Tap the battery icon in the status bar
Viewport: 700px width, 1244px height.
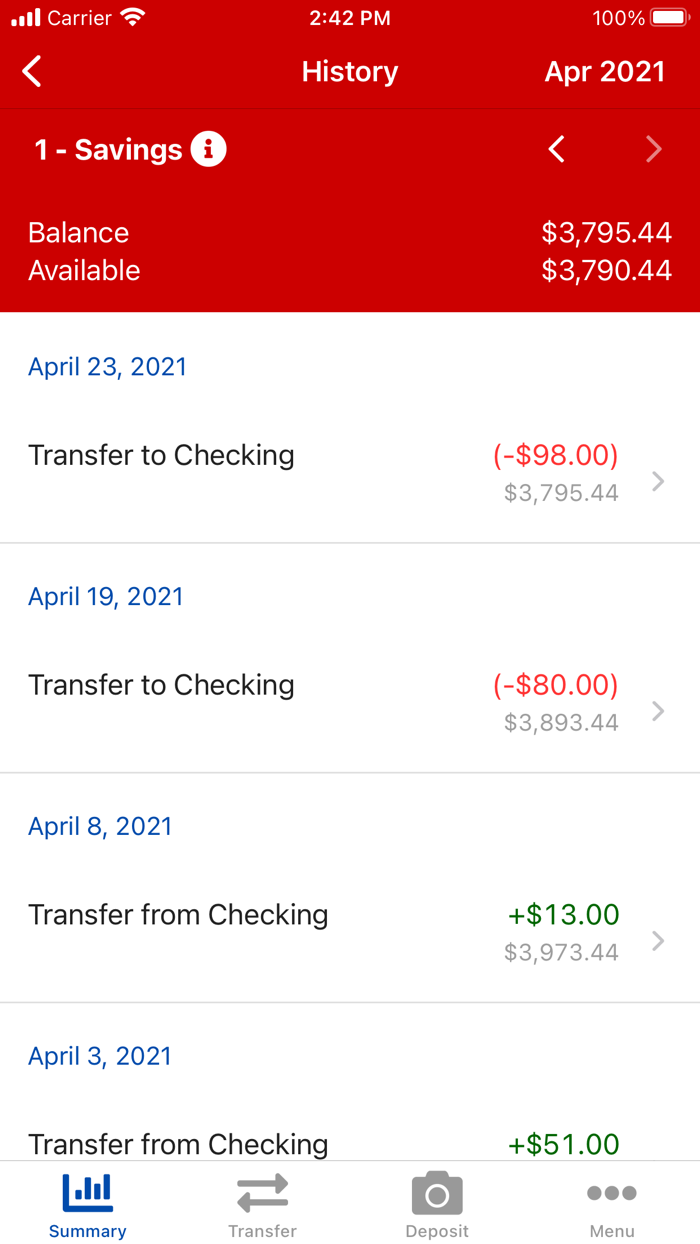point(668,16)
